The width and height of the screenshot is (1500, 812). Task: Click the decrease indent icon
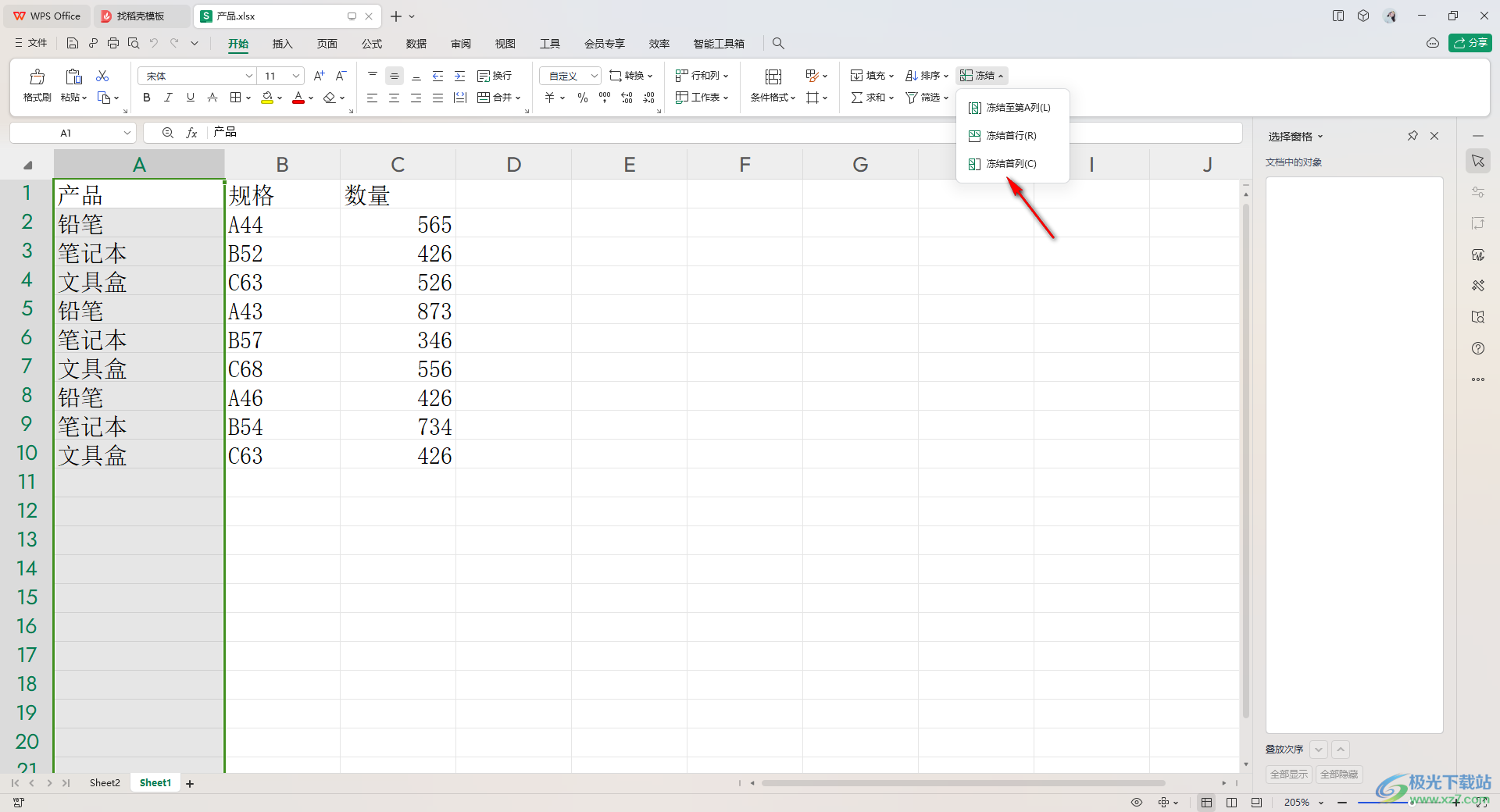click(438, 76)
